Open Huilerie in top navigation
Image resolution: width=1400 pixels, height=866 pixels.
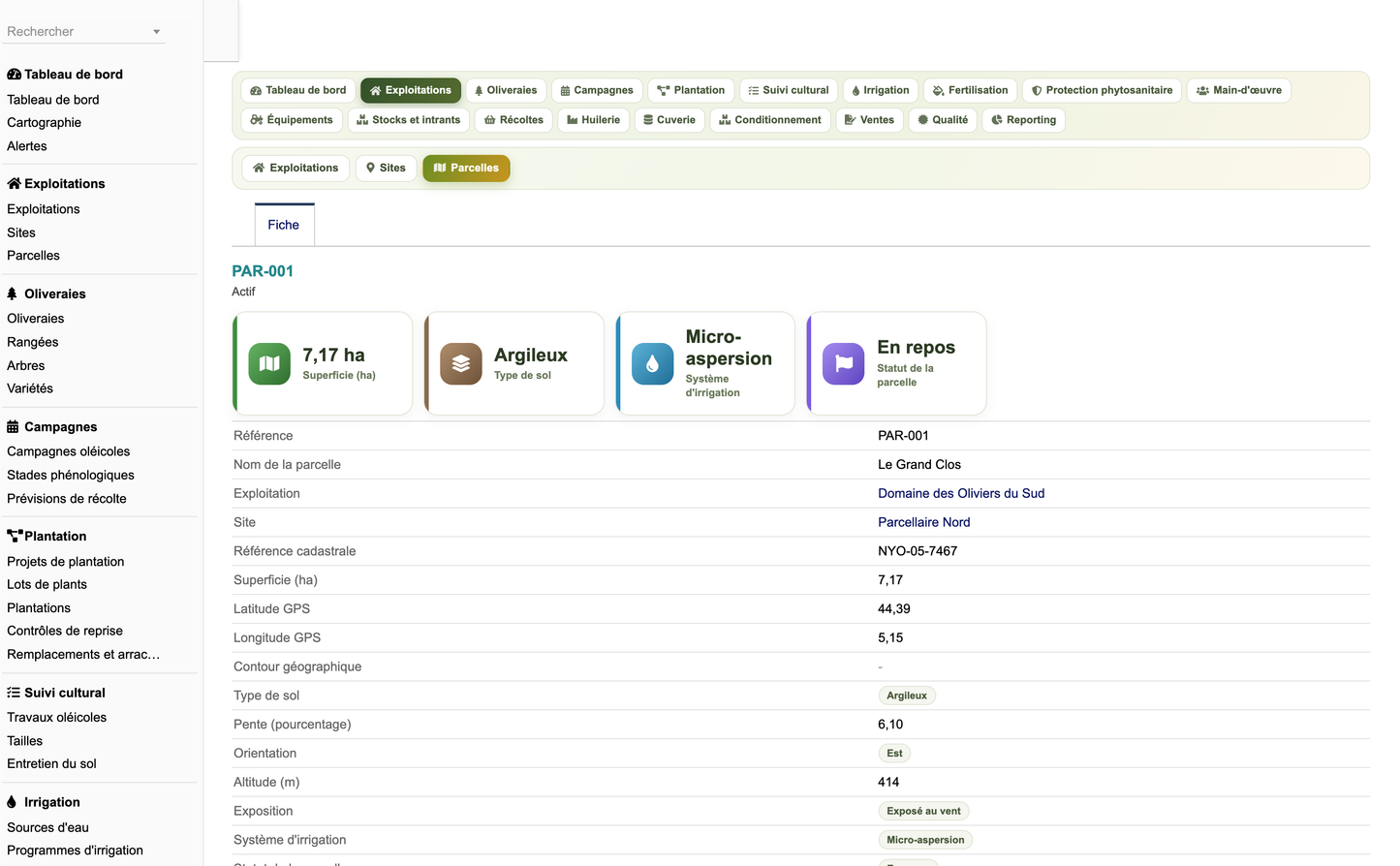tap(594, 120)
